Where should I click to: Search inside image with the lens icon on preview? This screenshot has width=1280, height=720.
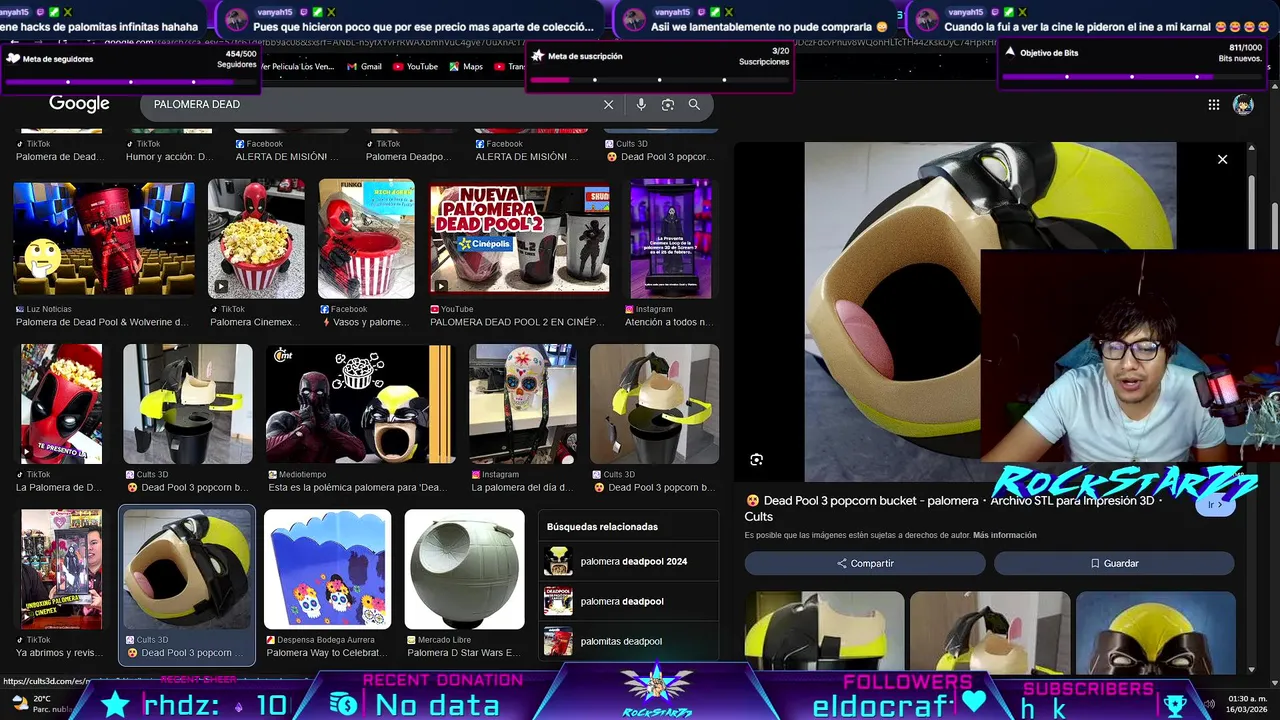coord(757,459)
